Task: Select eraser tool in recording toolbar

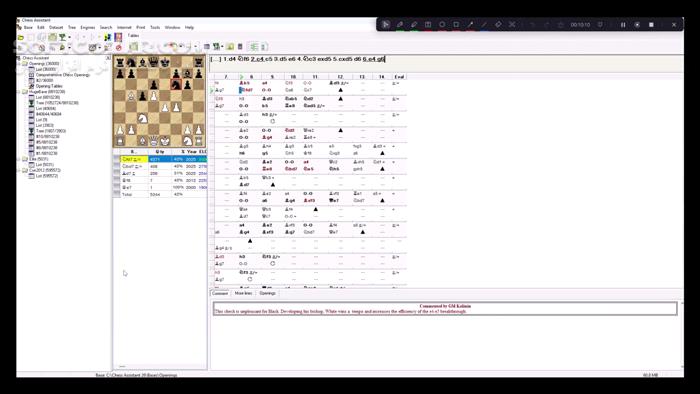Action: pos(498,25)
